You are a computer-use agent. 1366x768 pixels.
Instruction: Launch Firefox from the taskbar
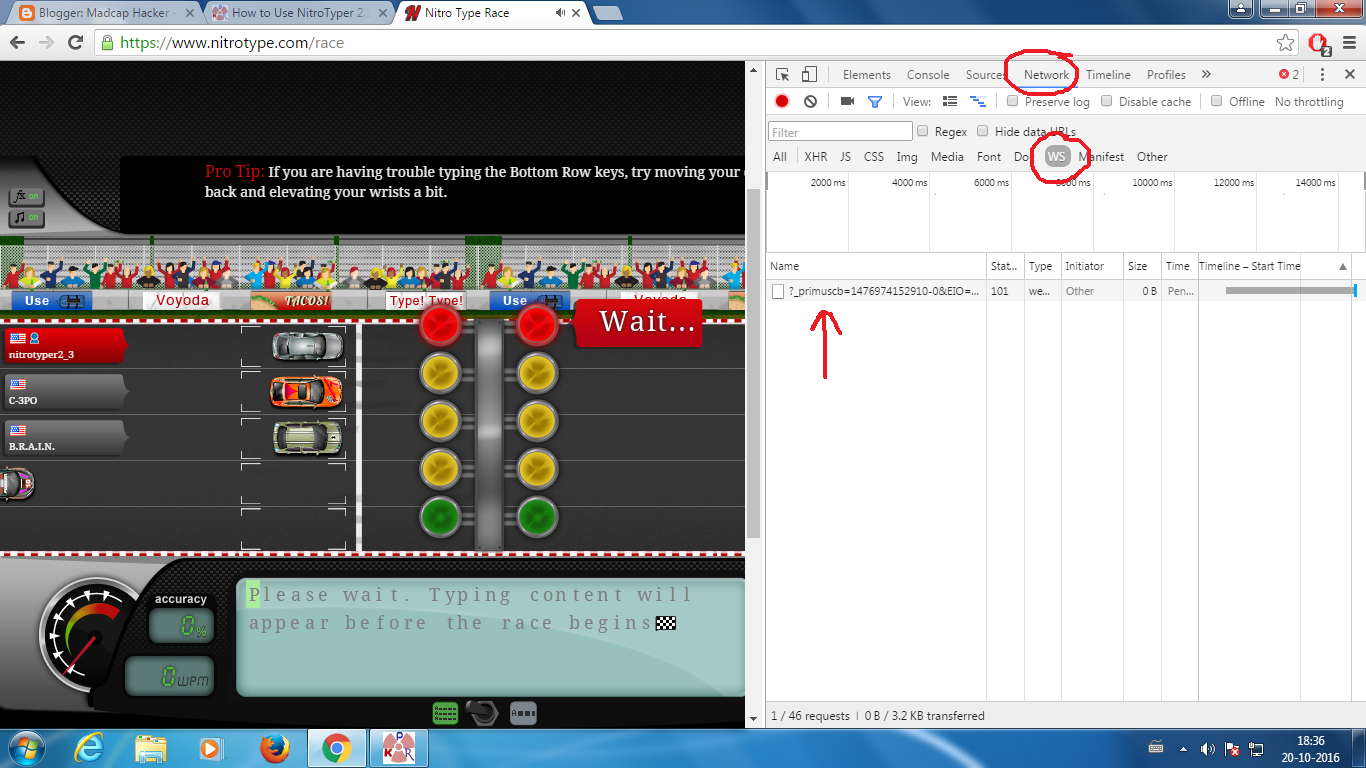point(274,748)
